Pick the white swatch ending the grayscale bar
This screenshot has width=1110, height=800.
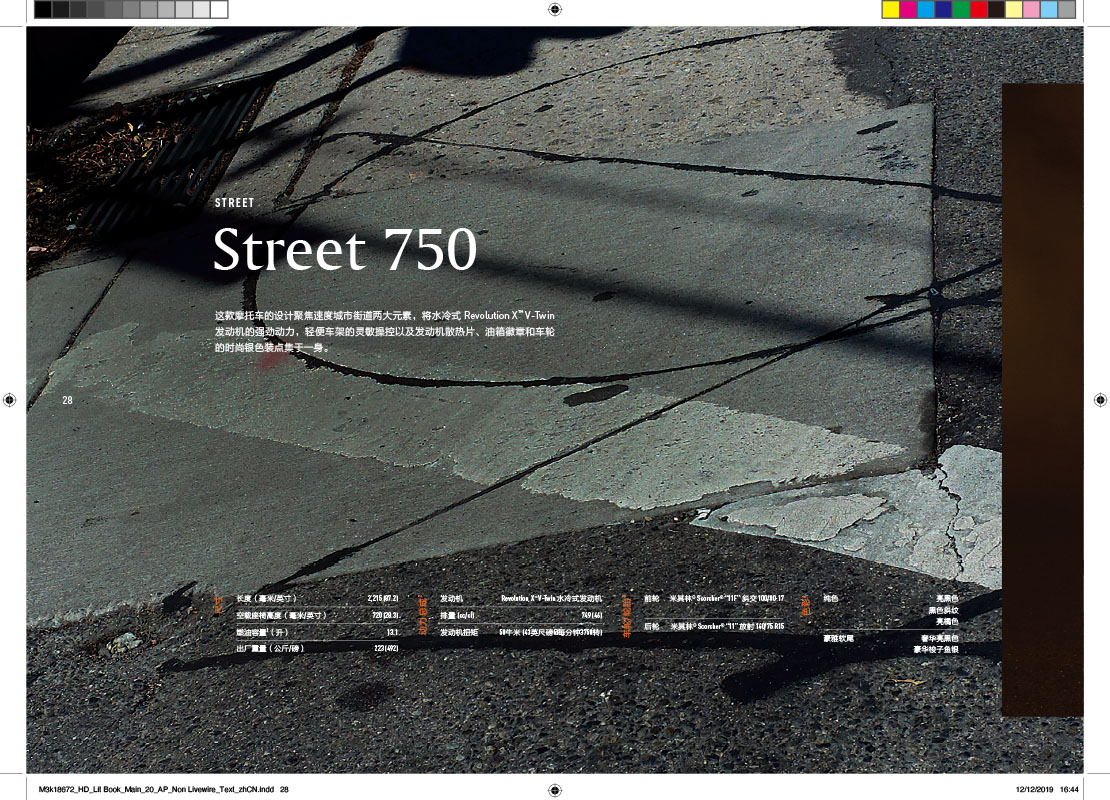tap(219, 9)
